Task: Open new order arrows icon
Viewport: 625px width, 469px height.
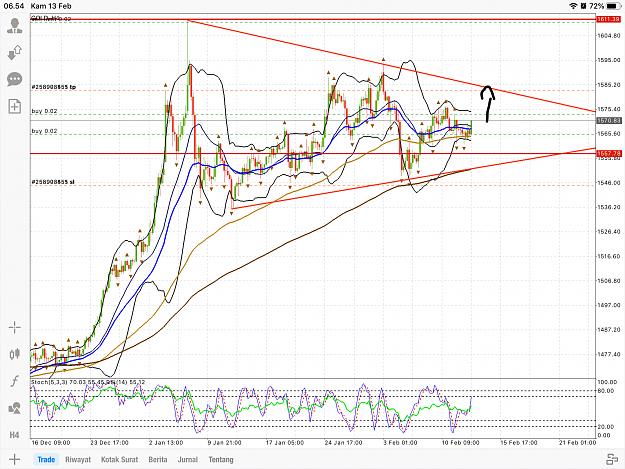Action: [14, 53]
